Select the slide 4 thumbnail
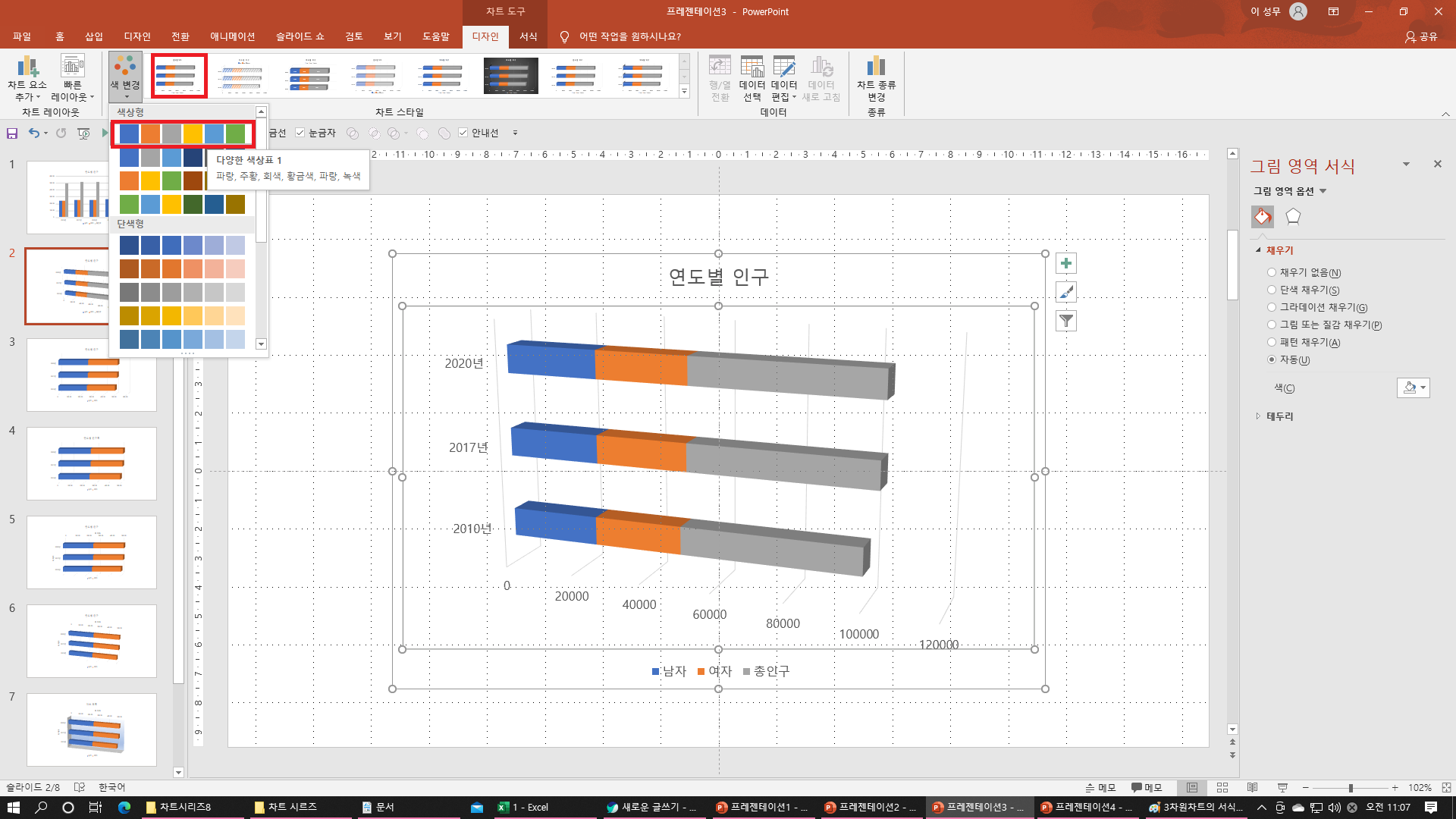This screenshot has width=1456, height=819. [x=91, y=463]
